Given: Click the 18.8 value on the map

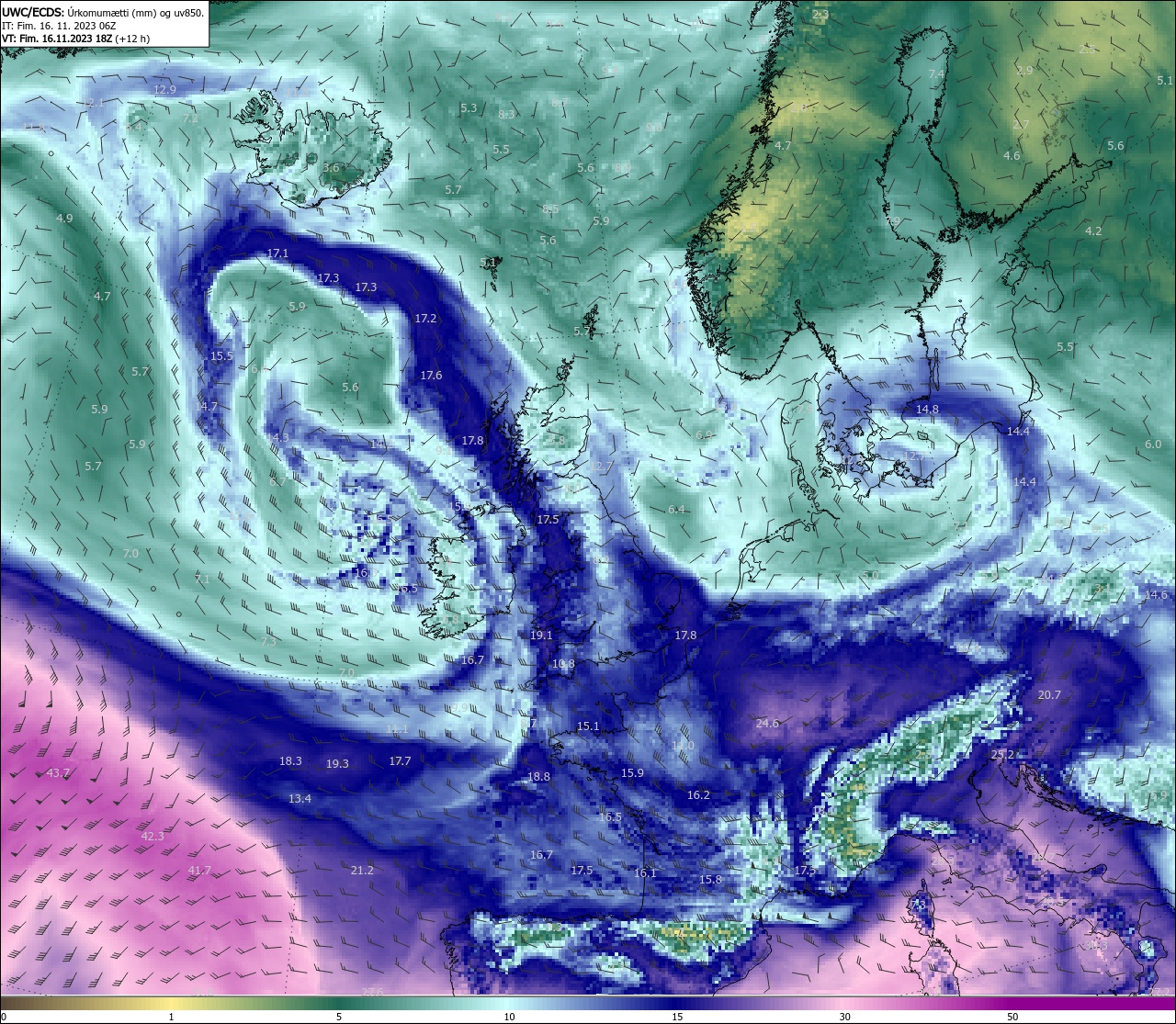Looking at the screenshot, I should click(x=538, y=777).
